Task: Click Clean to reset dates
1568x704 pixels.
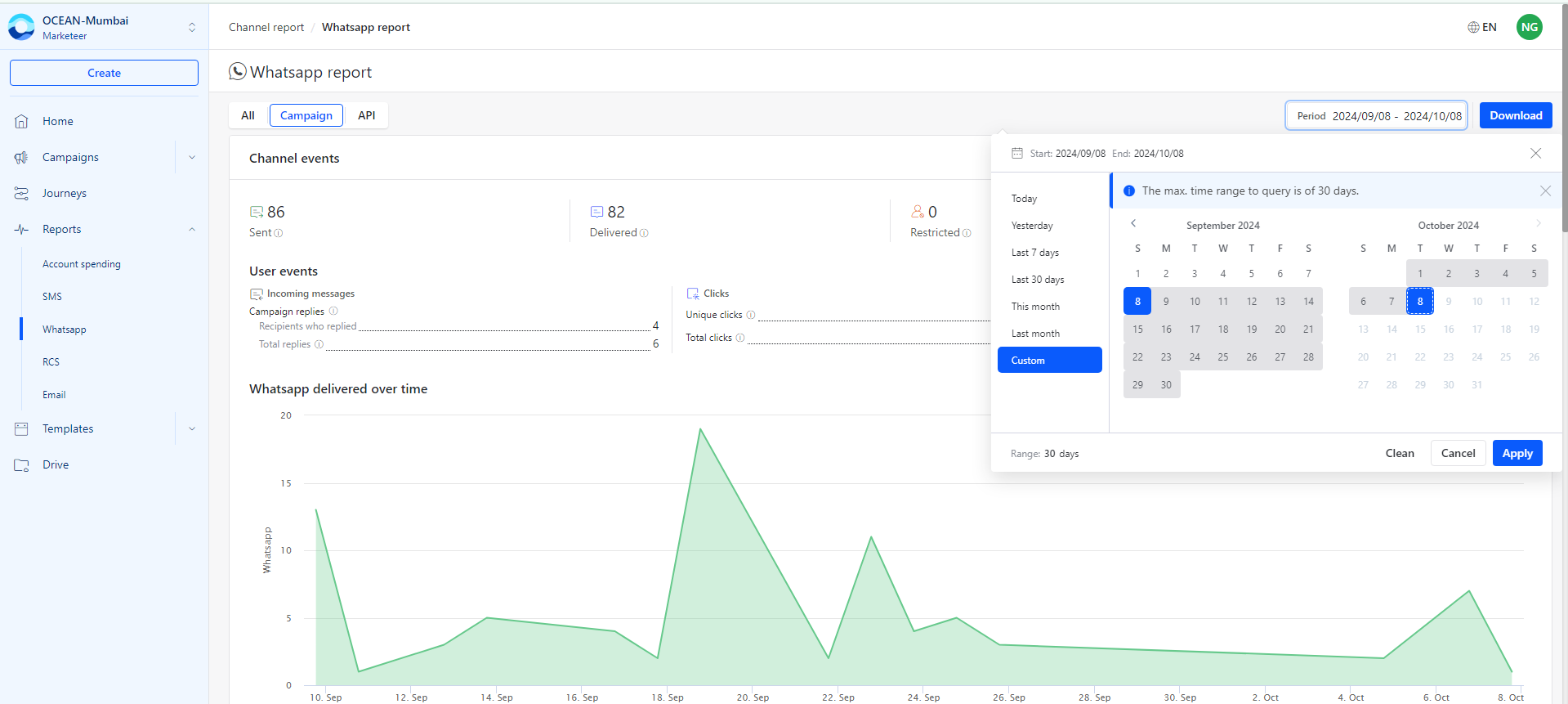Action: [1400, 453]
